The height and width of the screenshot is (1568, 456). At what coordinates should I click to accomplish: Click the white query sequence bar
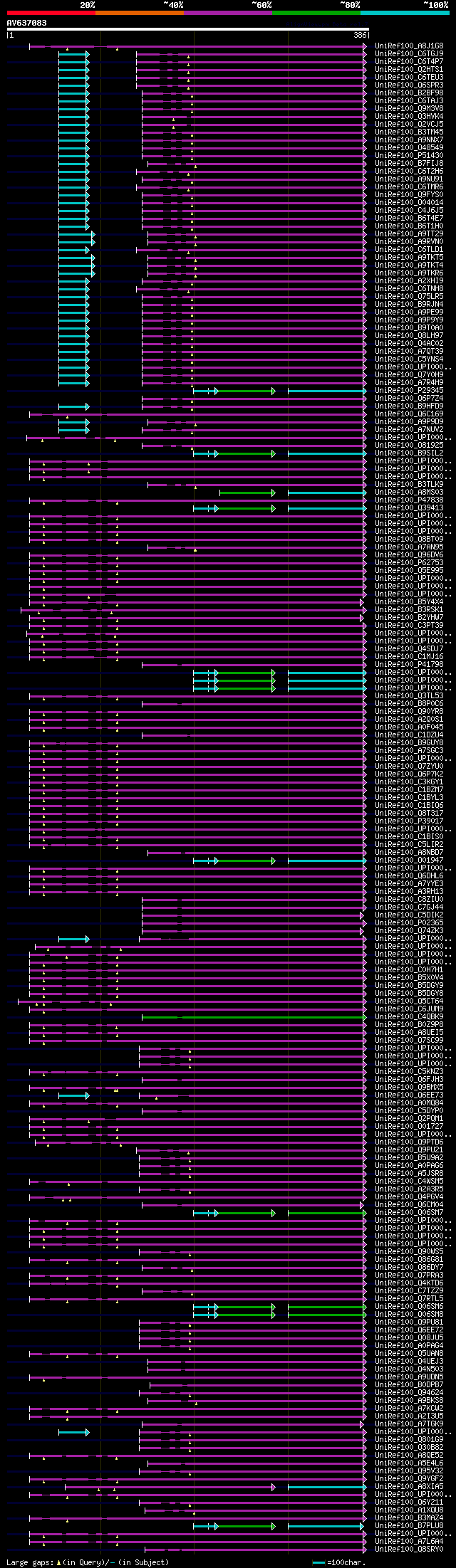click(x=187, y=29)
